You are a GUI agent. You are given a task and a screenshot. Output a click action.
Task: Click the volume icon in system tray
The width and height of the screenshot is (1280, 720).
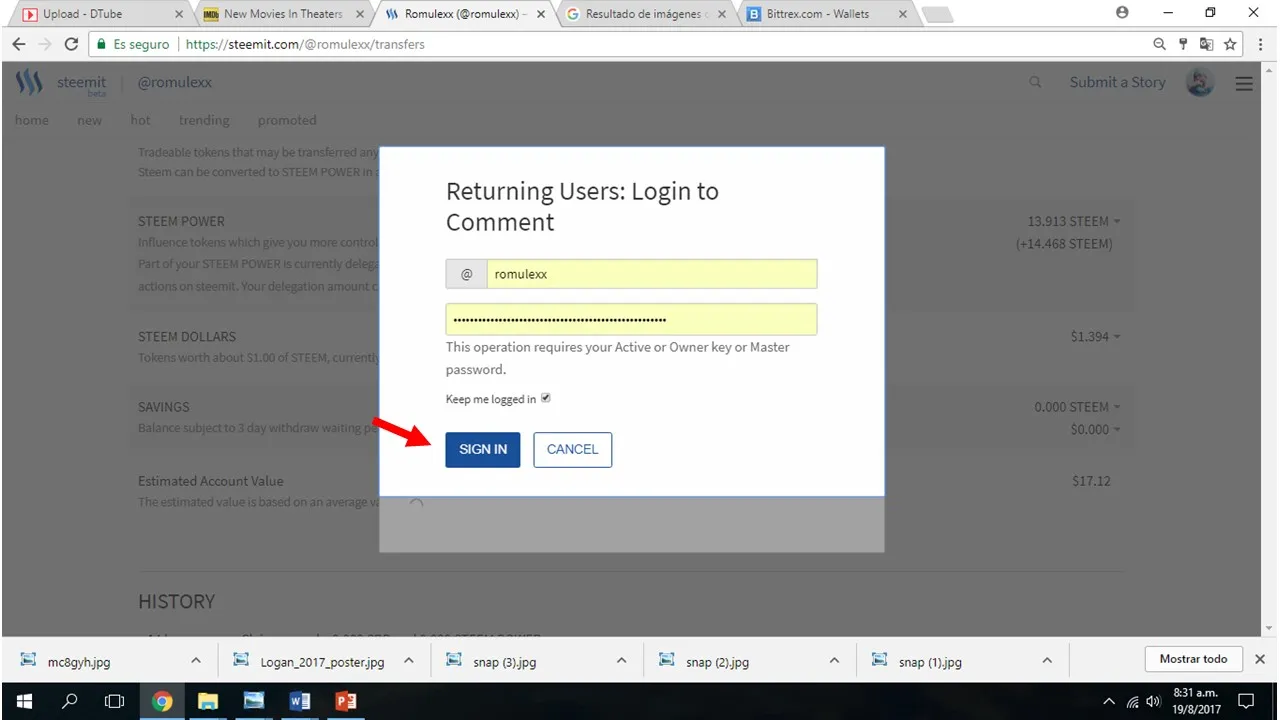1153,701
